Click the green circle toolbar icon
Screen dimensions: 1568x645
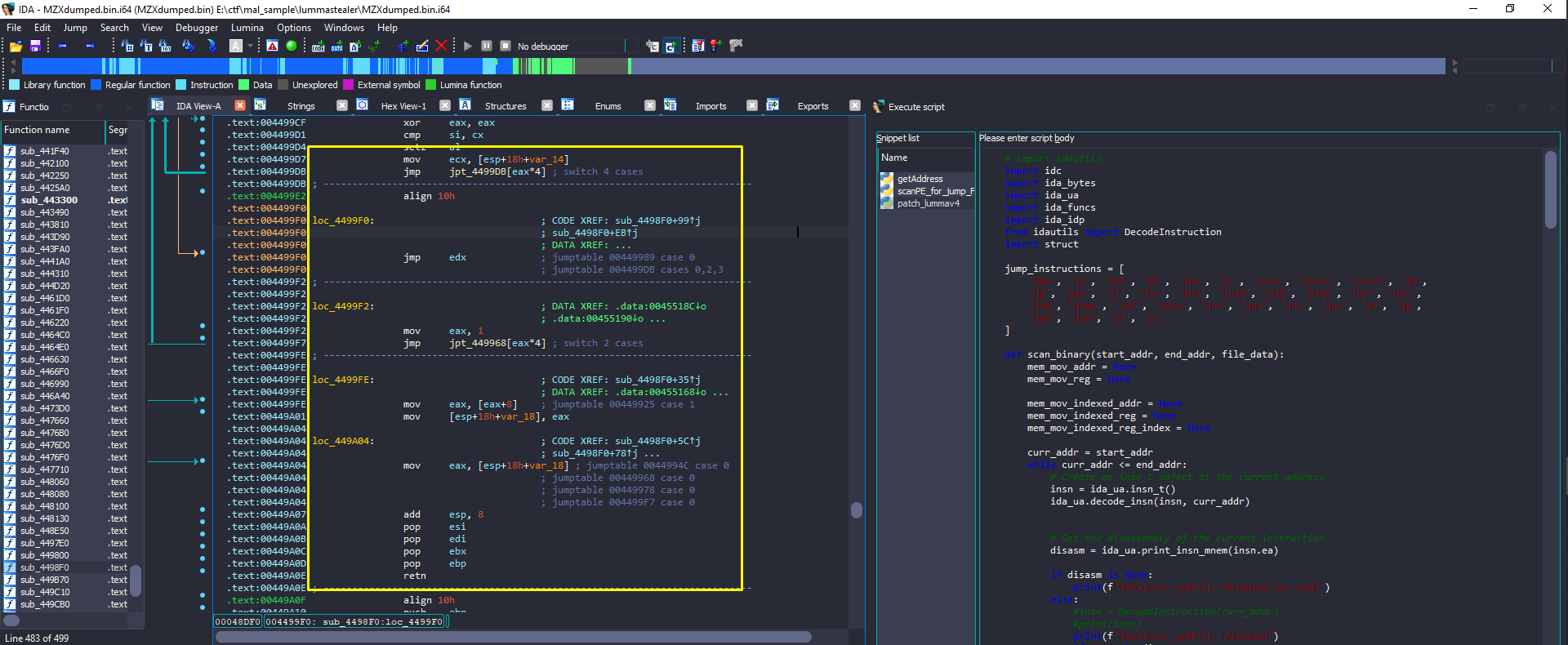point(292,47)
